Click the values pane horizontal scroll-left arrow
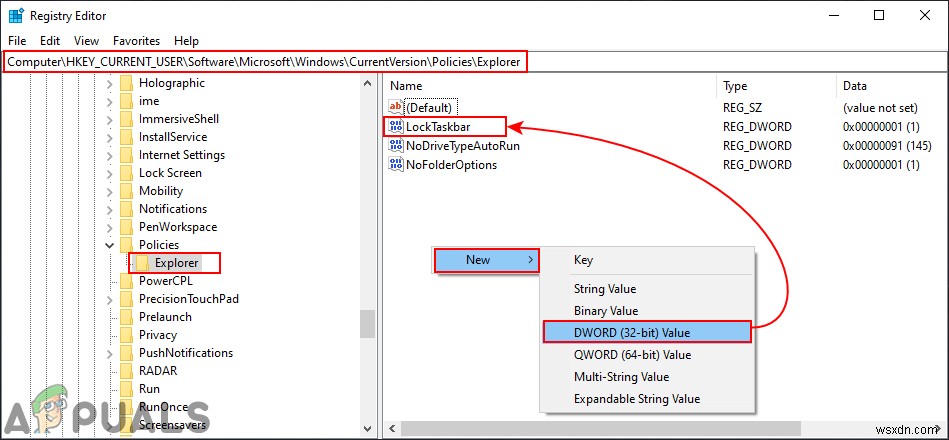The image size is (949, 440). pos(392,428)
